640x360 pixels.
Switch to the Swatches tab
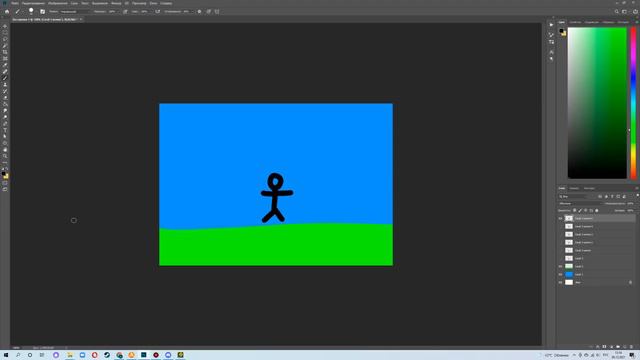575,22
